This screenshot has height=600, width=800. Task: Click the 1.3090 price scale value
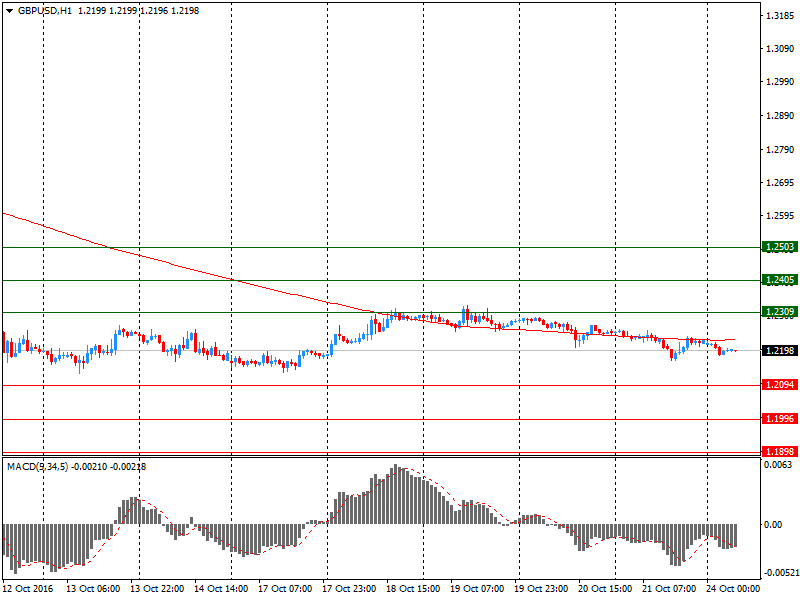780,48
